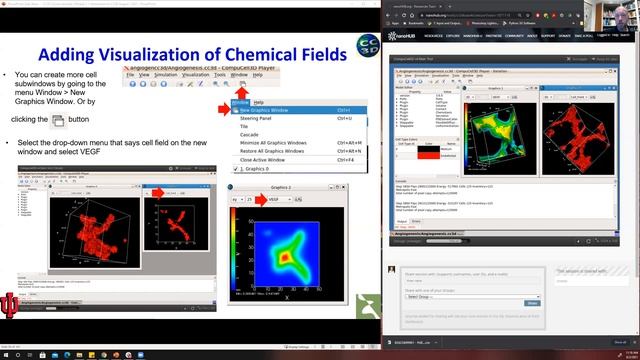Click the Windows search circle icon
Image resolution: width=640 pixels, height=360 pixels.
[18, 355]
